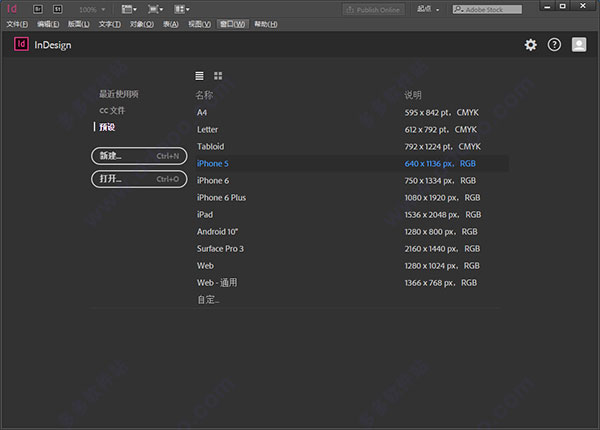Click the 新建... Ctrl+N button
This screenshot has width=600, height=430.
click(x=139, y=156)
